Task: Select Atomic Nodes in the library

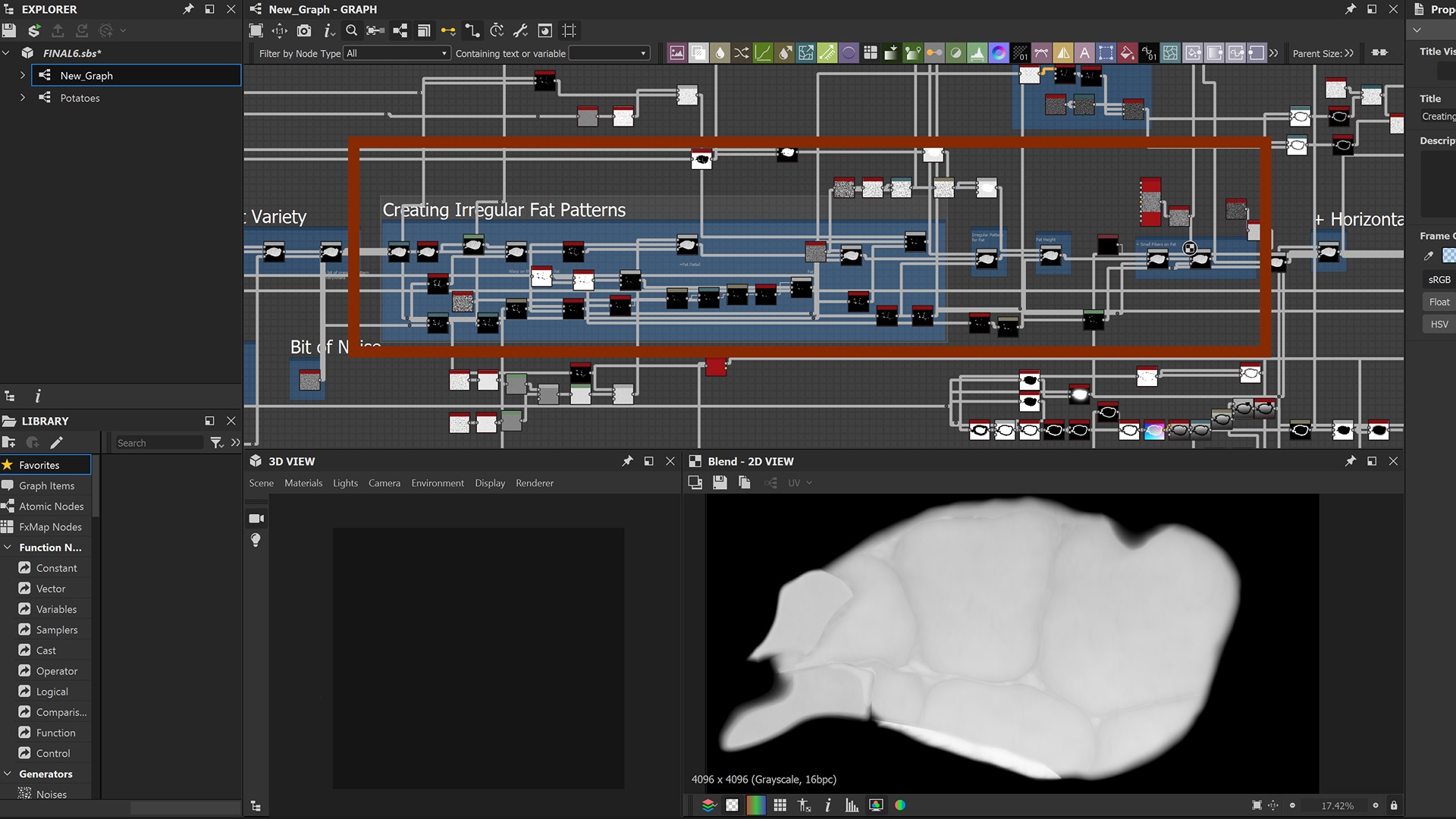Action: point(51,507)
